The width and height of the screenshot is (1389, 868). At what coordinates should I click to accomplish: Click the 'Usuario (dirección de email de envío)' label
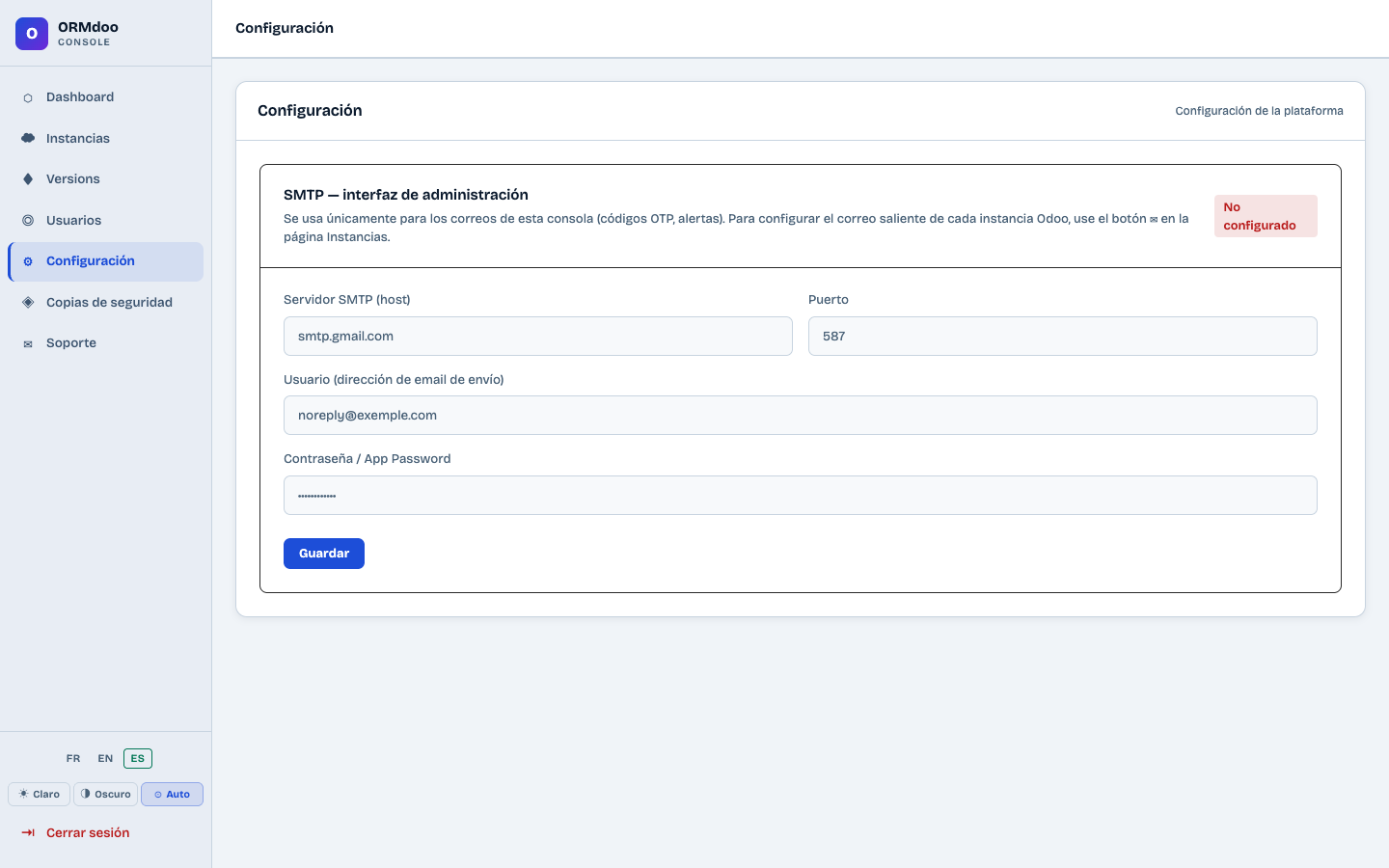click(394, 380)
